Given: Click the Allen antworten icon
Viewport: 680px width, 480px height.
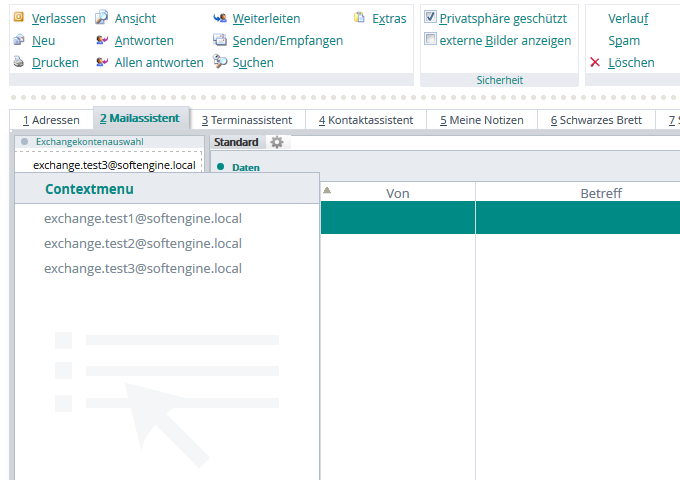Looking at the screenshot, I should tap(102, 62).
